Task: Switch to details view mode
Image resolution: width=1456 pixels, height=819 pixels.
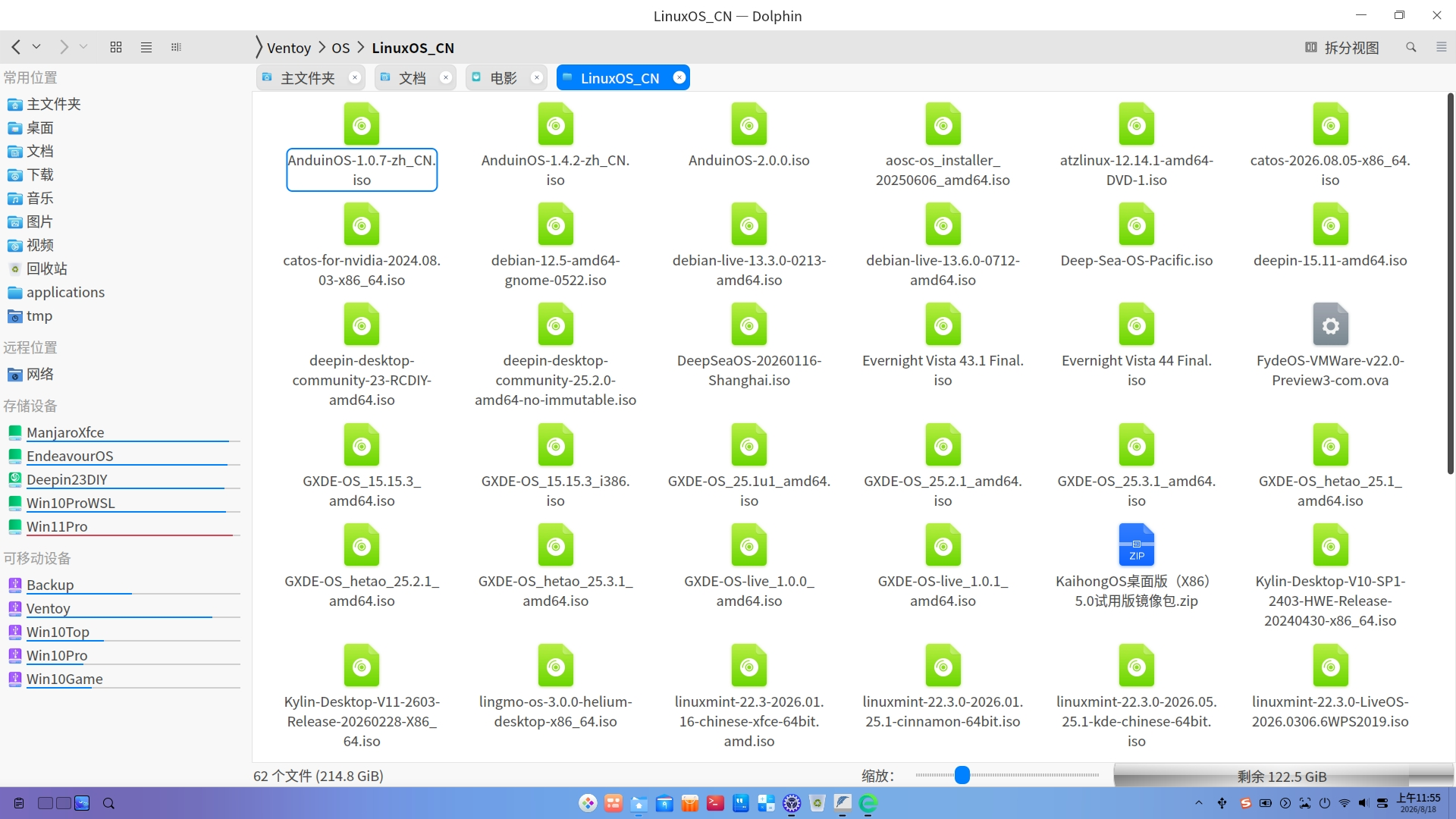Action: pyautogui.click(x=176, y=47)
